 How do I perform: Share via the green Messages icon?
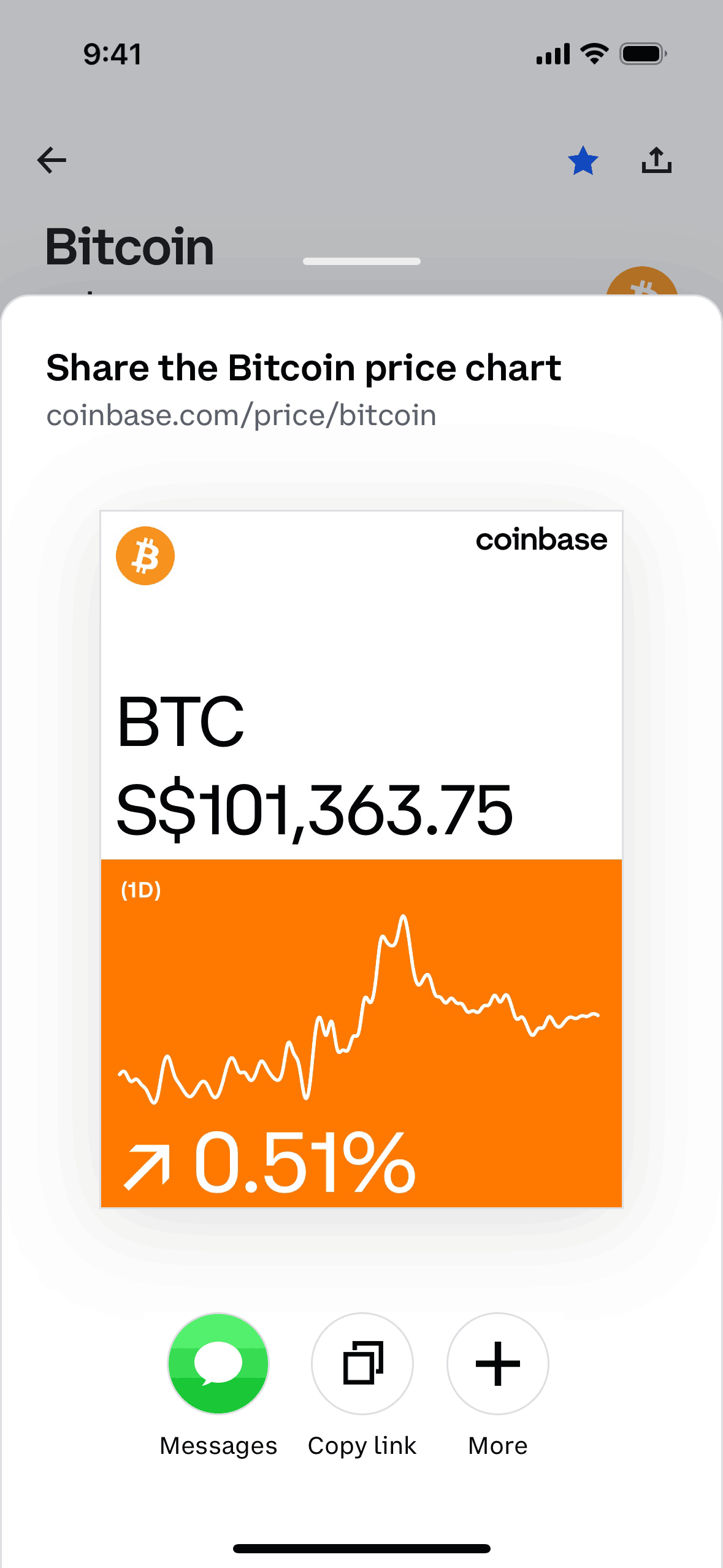(218, 1363)
